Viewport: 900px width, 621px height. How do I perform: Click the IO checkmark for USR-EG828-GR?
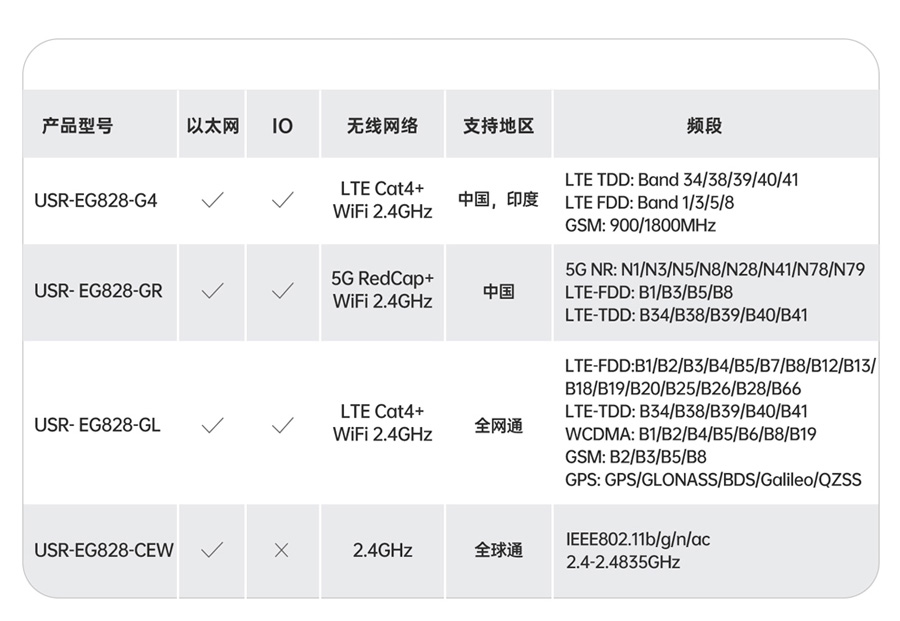pyautogui.click(x=283, y=291)
